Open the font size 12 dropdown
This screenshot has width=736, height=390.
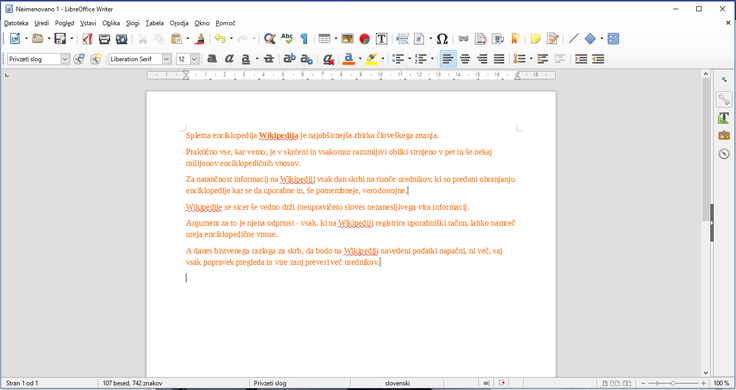click(194, 59)
